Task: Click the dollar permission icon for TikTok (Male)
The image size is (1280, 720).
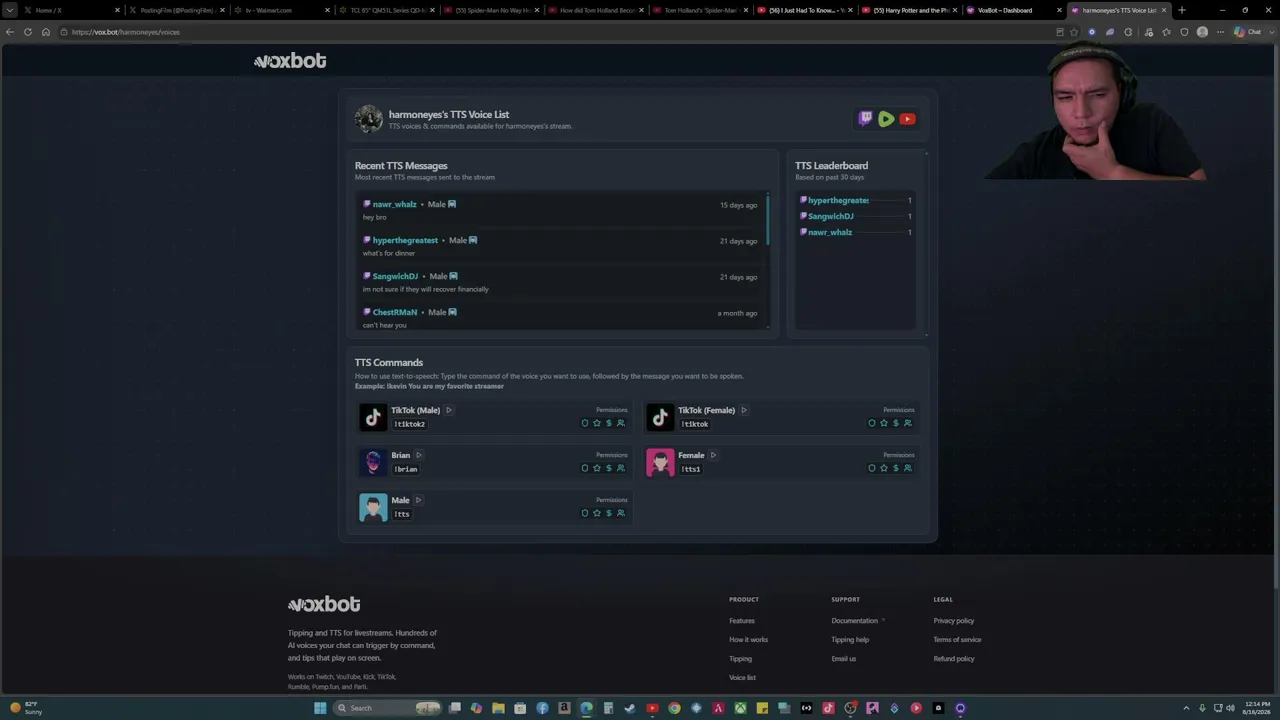Action: point(609,423)
